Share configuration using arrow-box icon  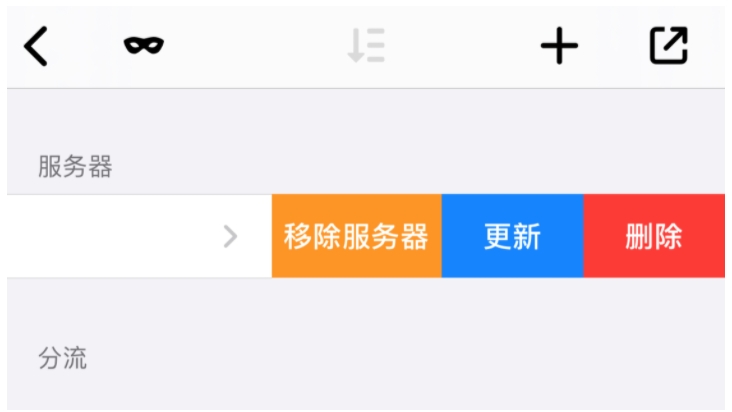tap(669, 45)
